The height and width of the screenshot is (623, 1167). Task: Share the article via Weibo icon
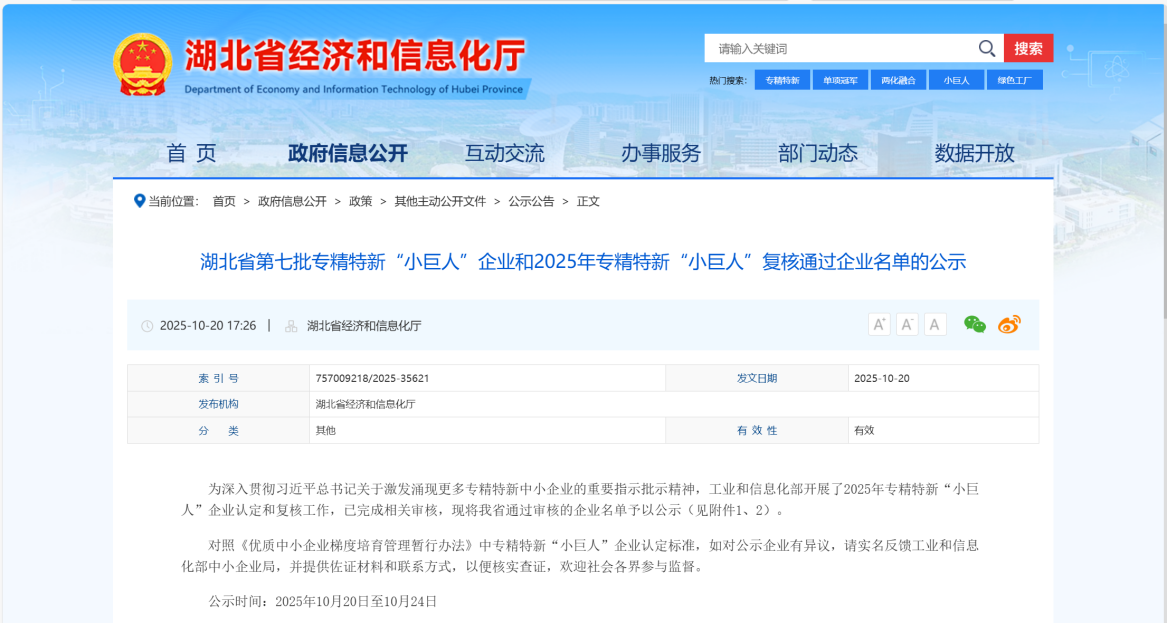tap(1009, 324)
